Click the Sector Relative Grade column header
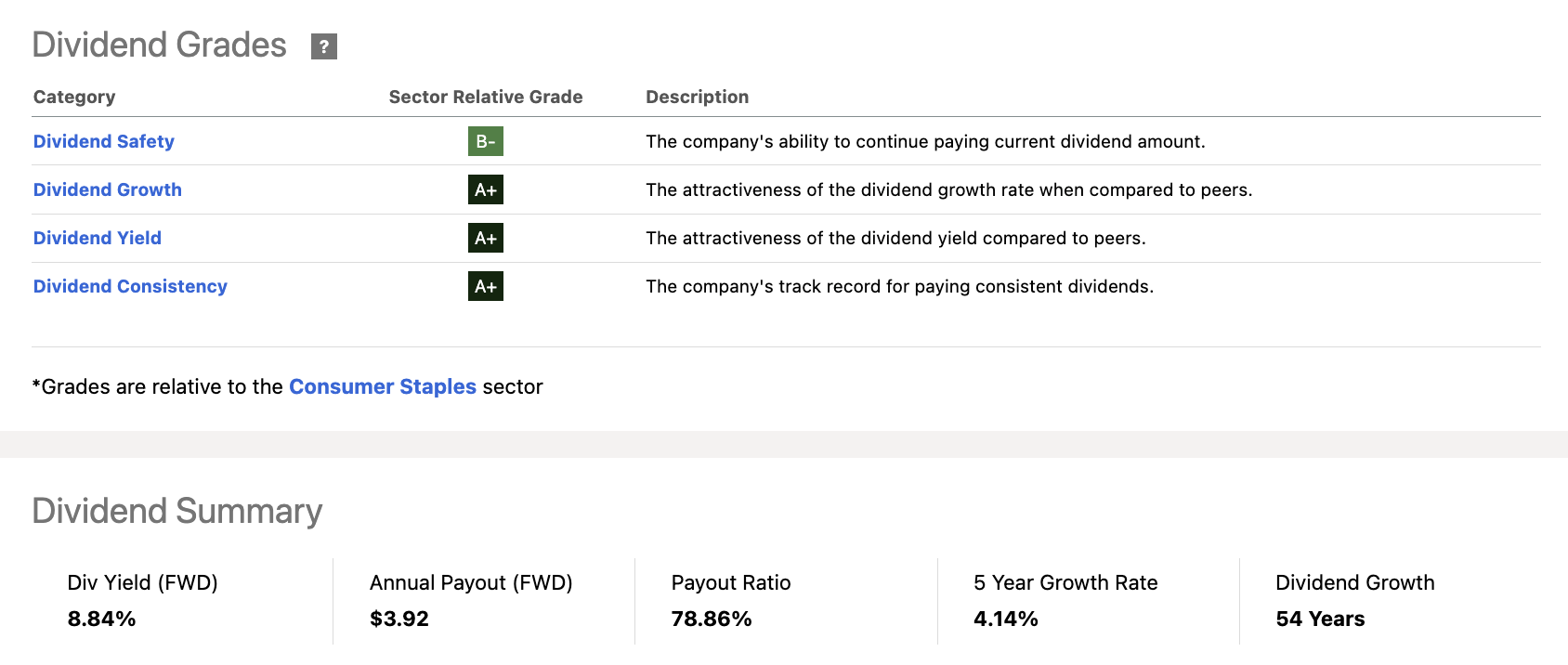The image size is (1568, 665). coord(486,97)
